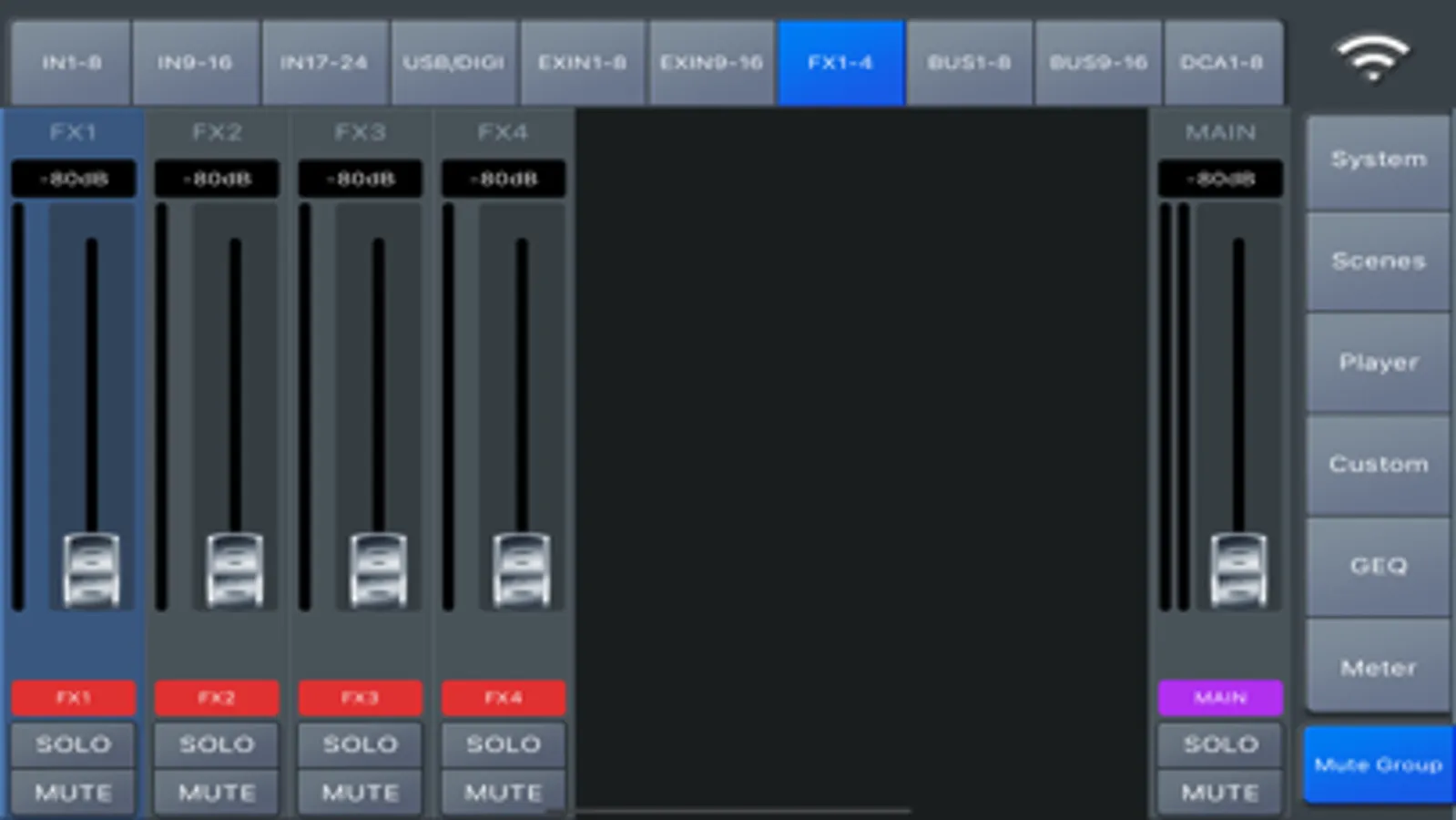Select the DCA1-8 tab
The height and width of the screenshot is (820, 1456).
pyautogui.click(x=1222, y=63)
